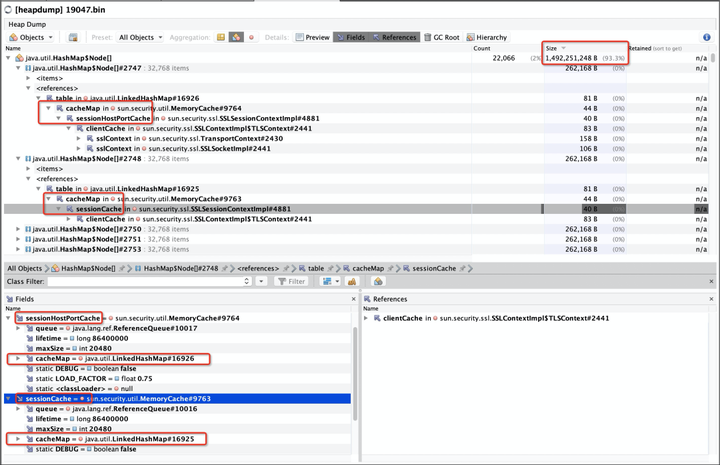Expand cacheMap = LinkedHashMap#16926 field
The width and height of the screenshot is (720, 465).
tap(18, 359)
